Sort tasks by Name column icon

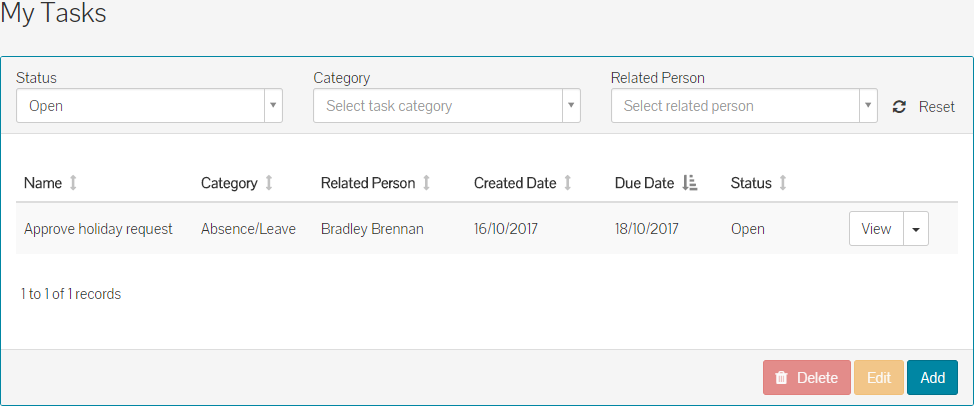coord(73,183)
